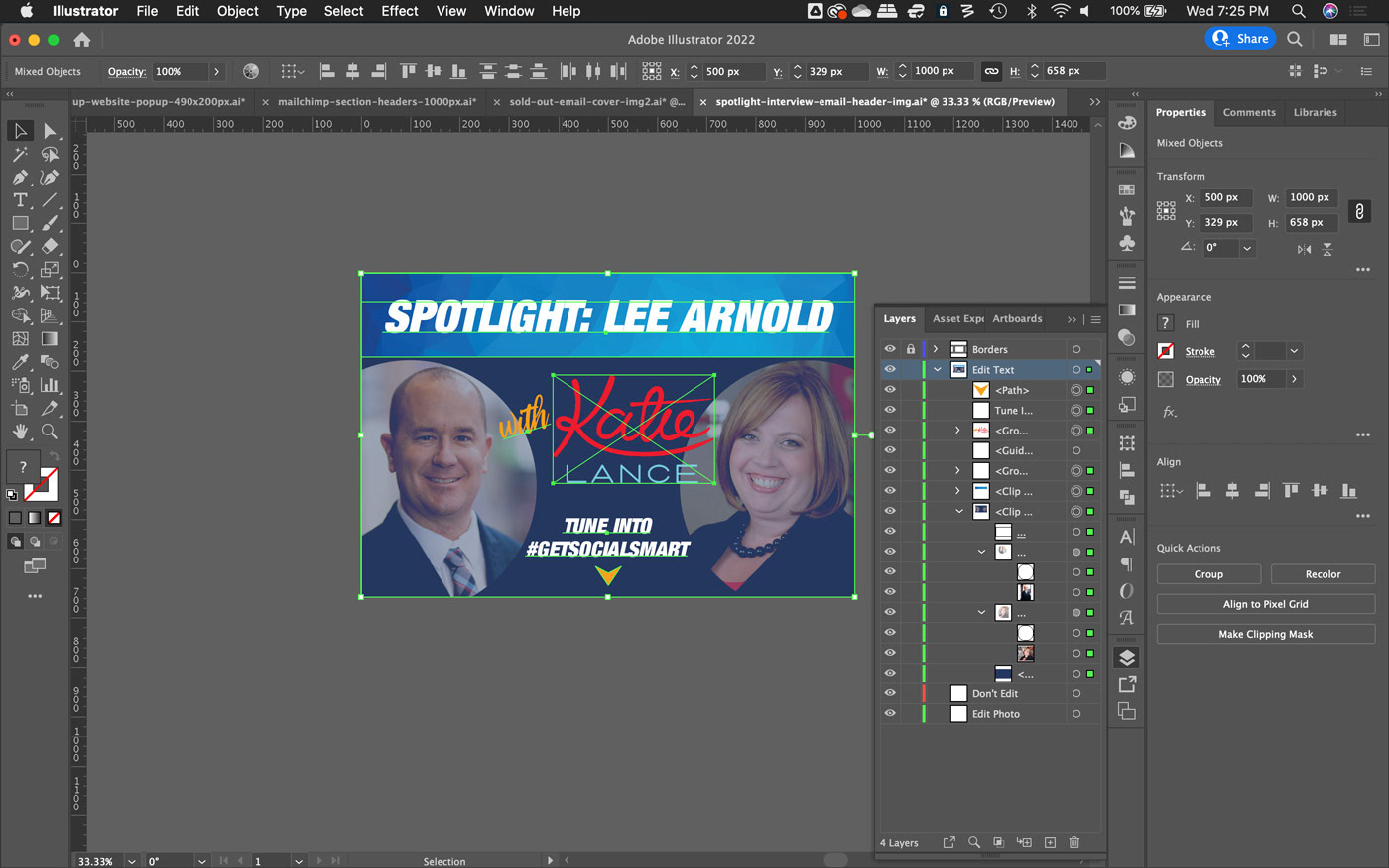This screenshot has width=1389, height=868.
Task: Toggle visibility of Tune I... sublayer
Action: click(890, 410)
